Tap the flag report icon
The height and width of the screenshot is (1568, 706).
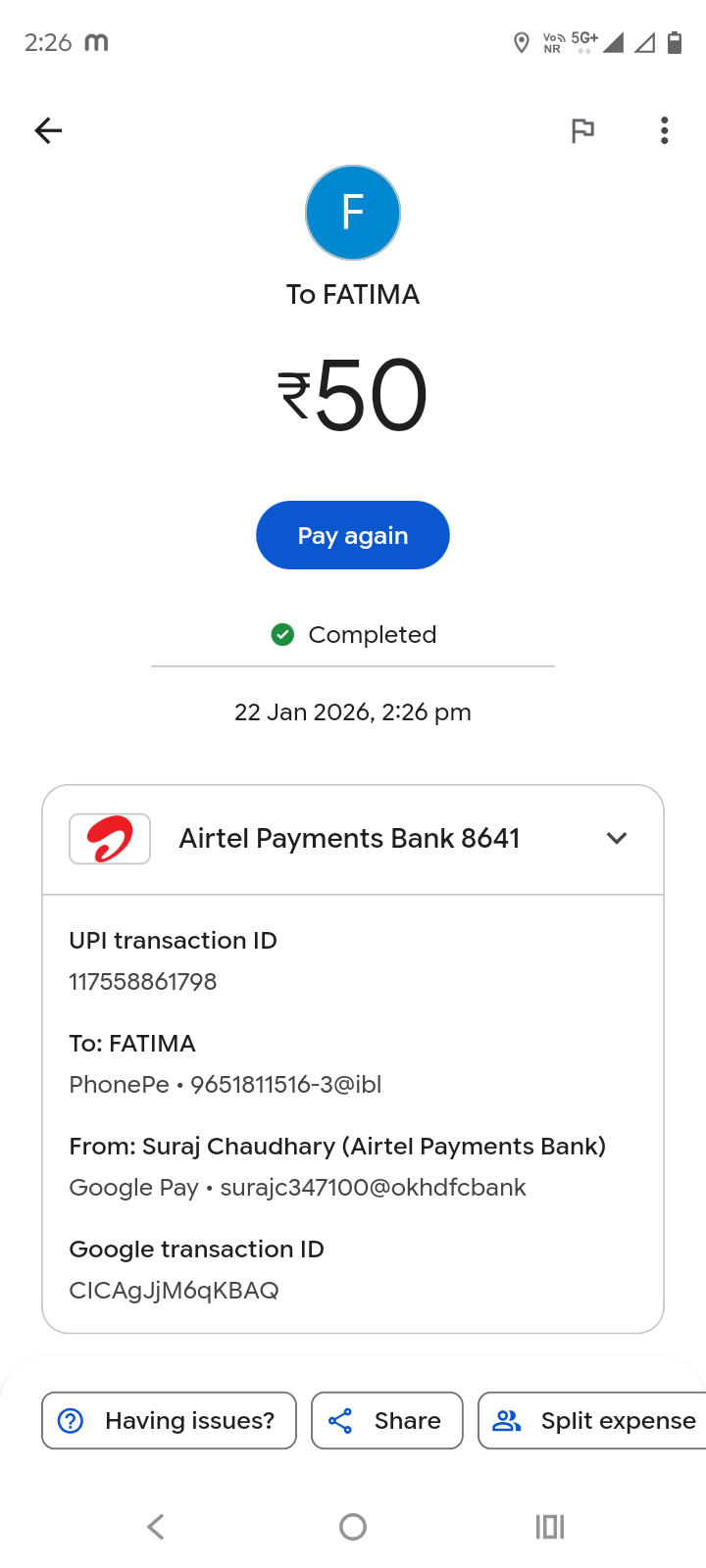coord(582,130)
